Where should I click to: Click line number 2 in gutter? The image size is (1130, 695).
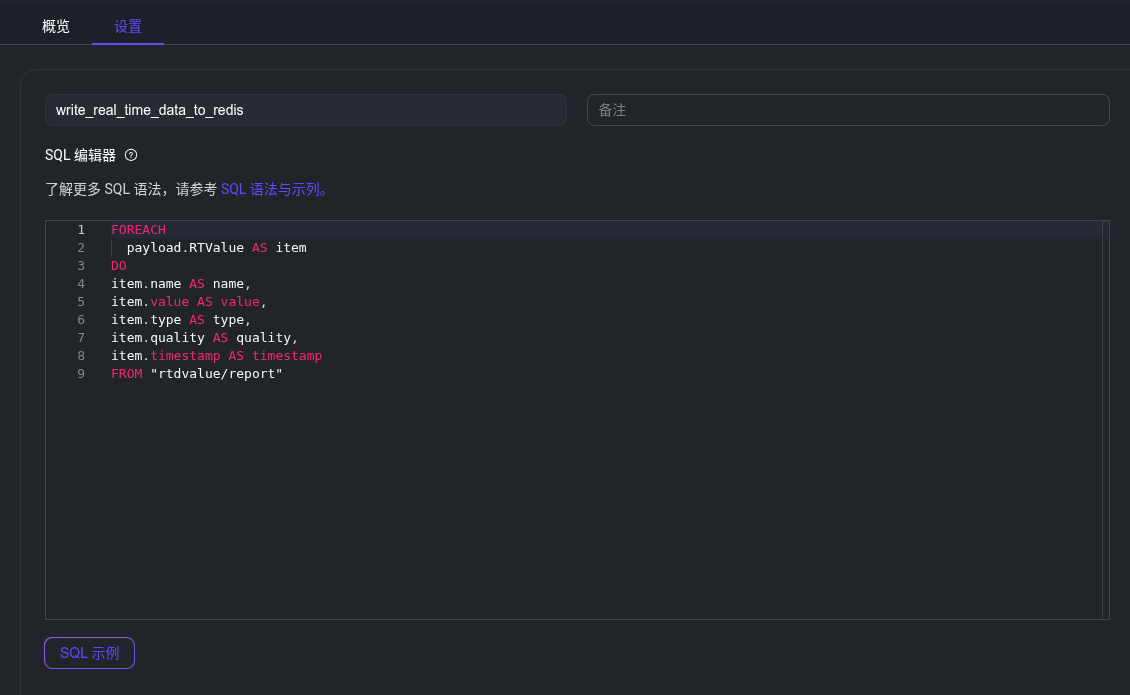81,248
